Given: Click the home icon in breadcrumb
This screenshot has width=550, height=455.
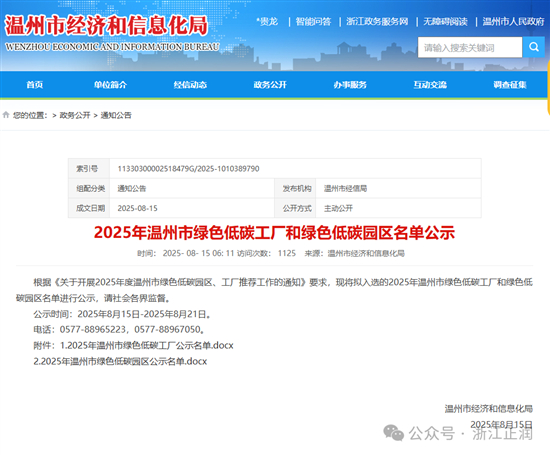Looking at the screenshot, I should [x=6, y=115].
